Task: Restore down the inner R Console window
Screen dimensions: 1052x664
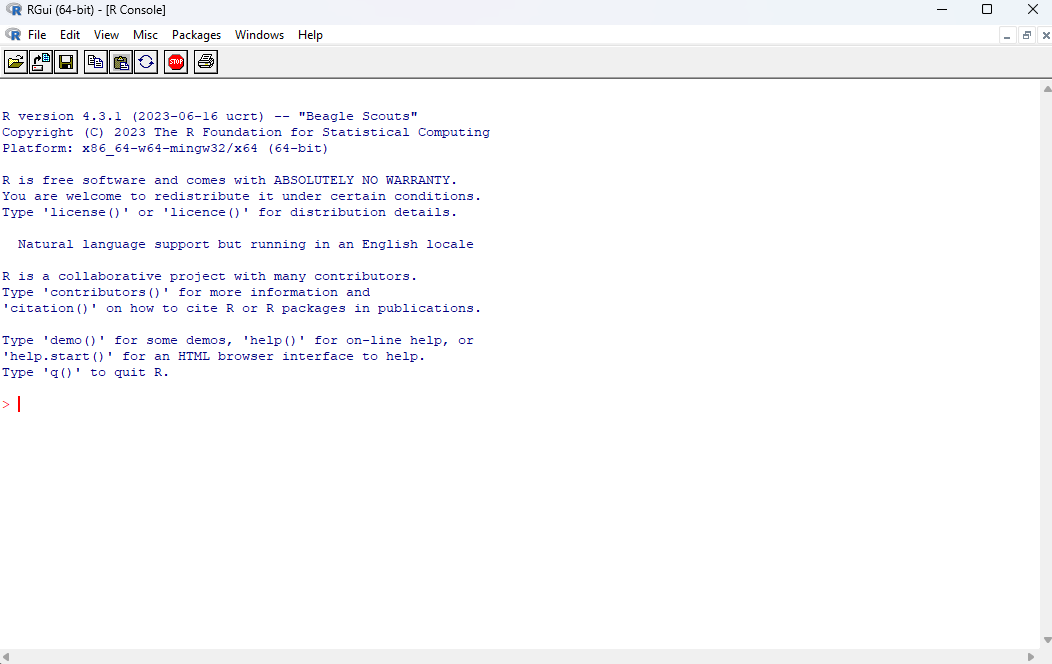Action: pos(1026,35)
